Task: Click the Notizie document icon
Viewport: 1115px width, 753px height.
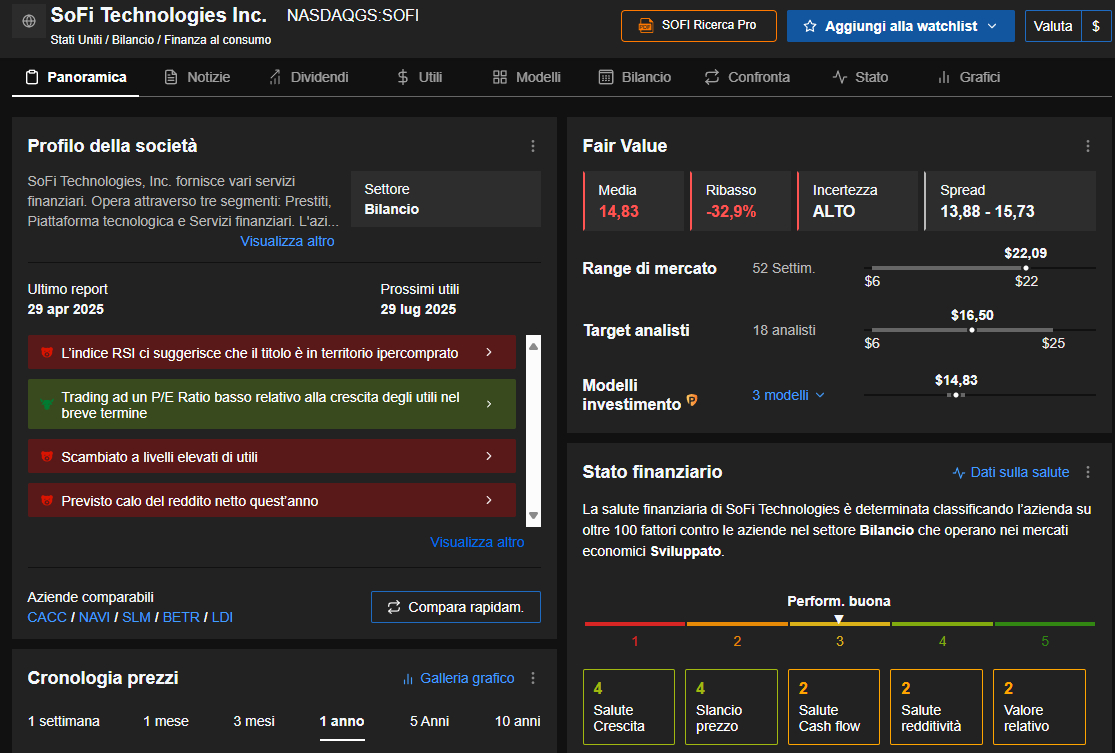Action: [x=171, y=77]
